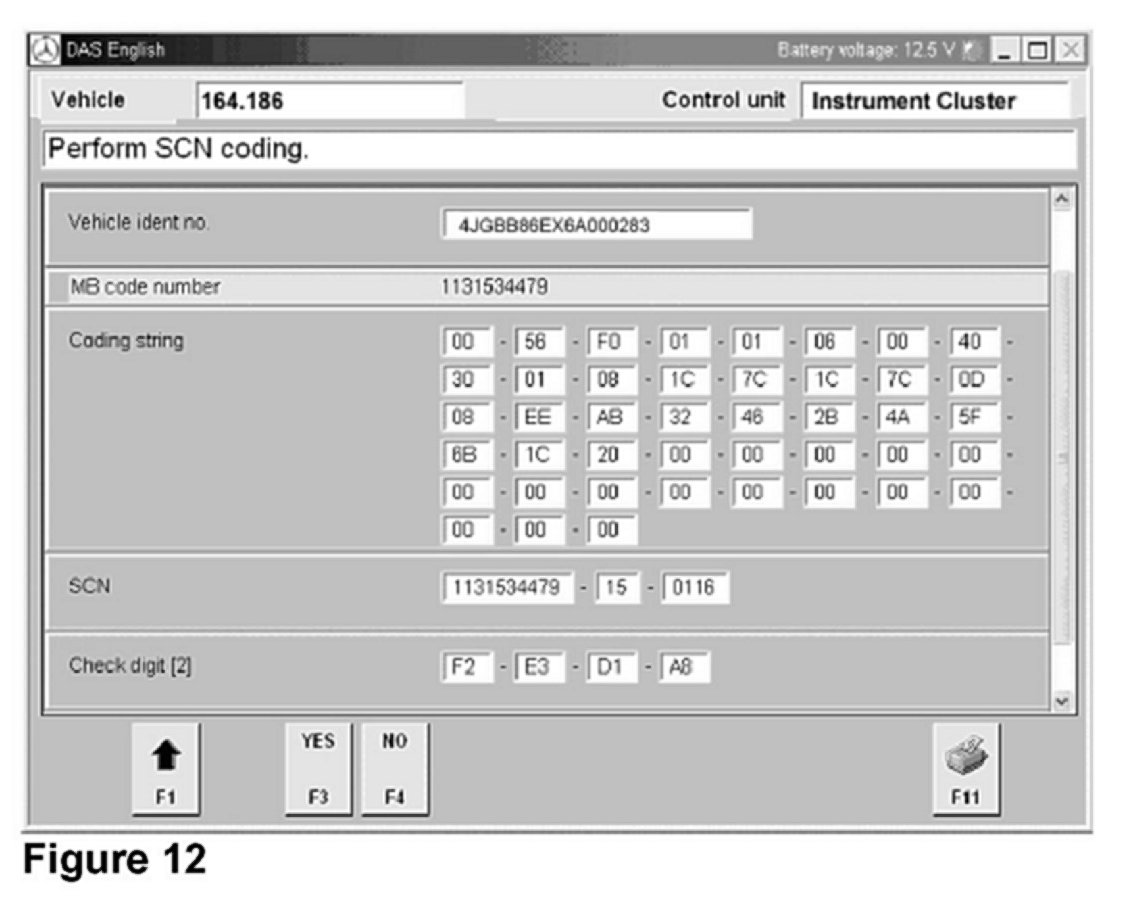This screenshot has width=1121, height=904.
Task: Click the SCN field 1131534479
Action: pos(508,587)
